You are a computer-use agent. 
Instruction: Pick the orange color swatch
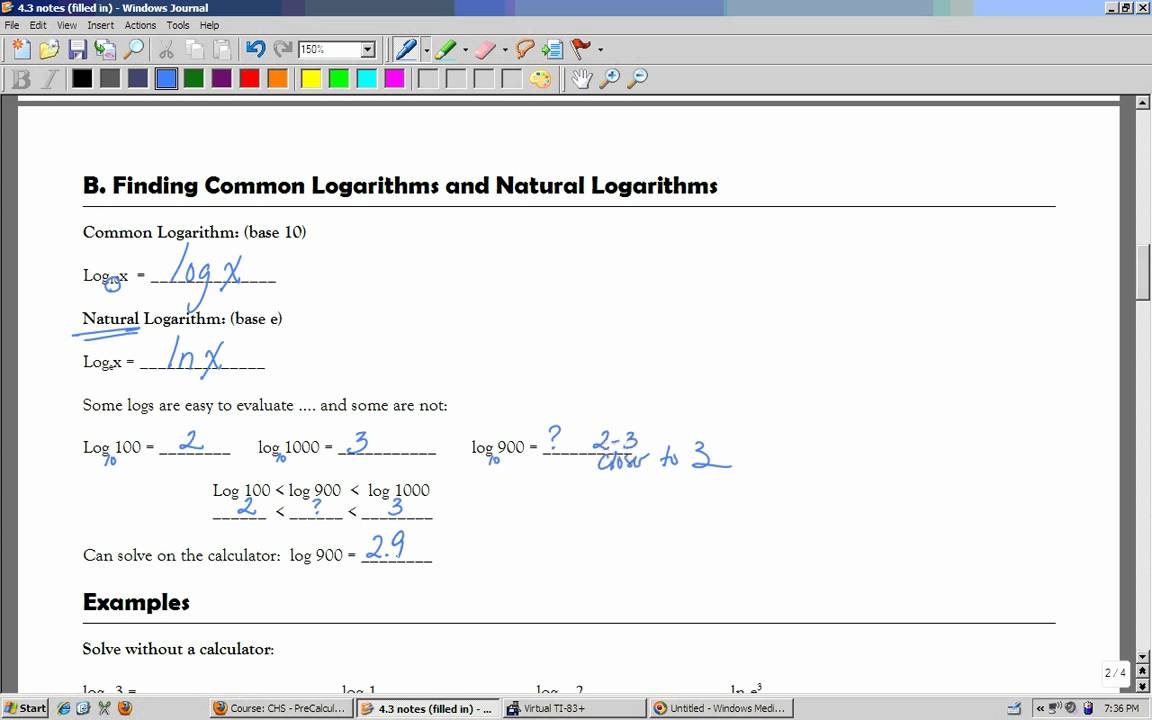click(x=278, y=79)
